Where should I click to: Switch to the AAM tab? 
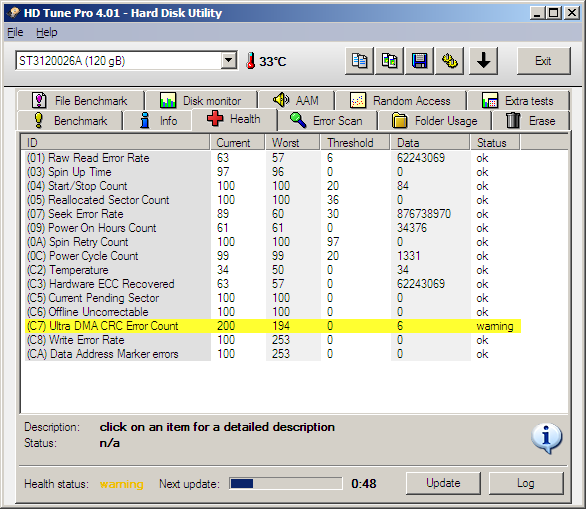point(296,101)
